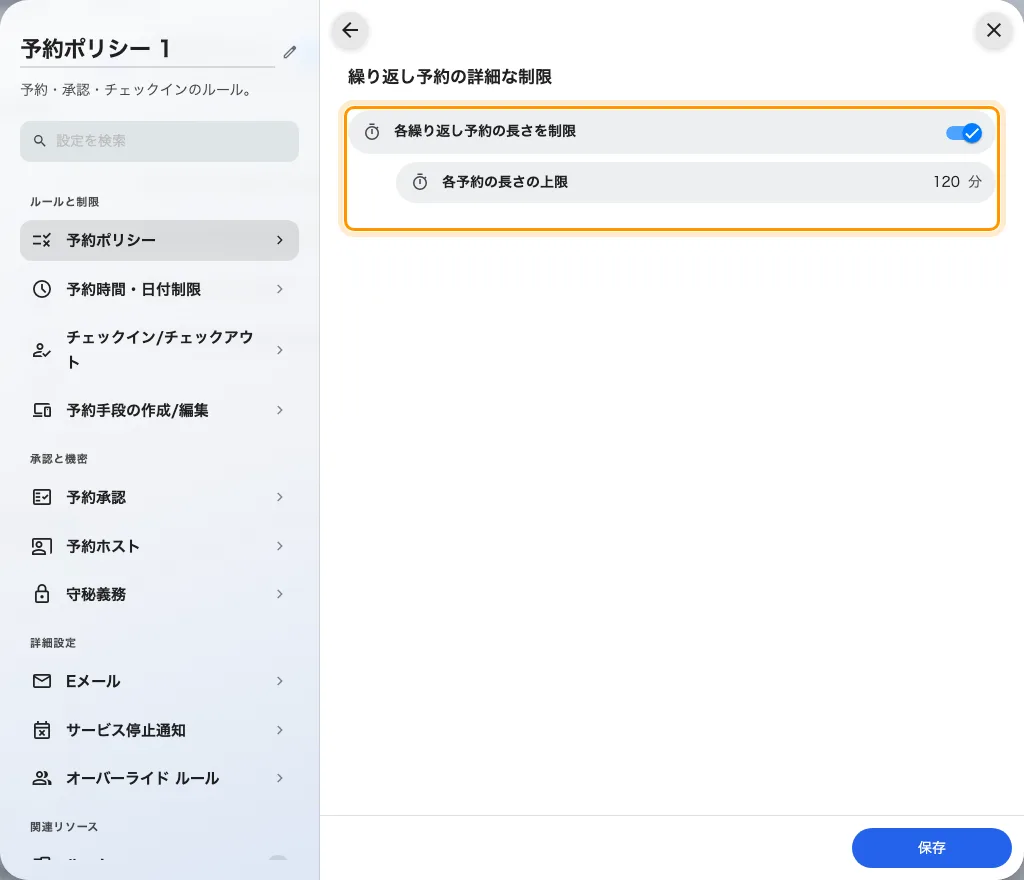
Task: Open 予約承認 settings
Action: [159, 497]
